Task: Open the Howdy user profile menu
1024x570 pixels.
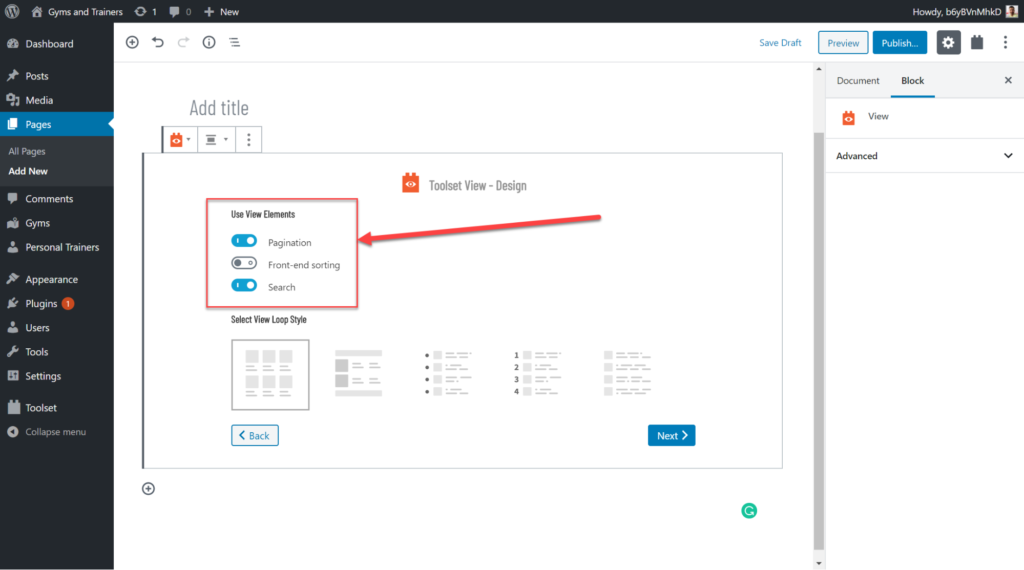Action: [x=965, y=11]
